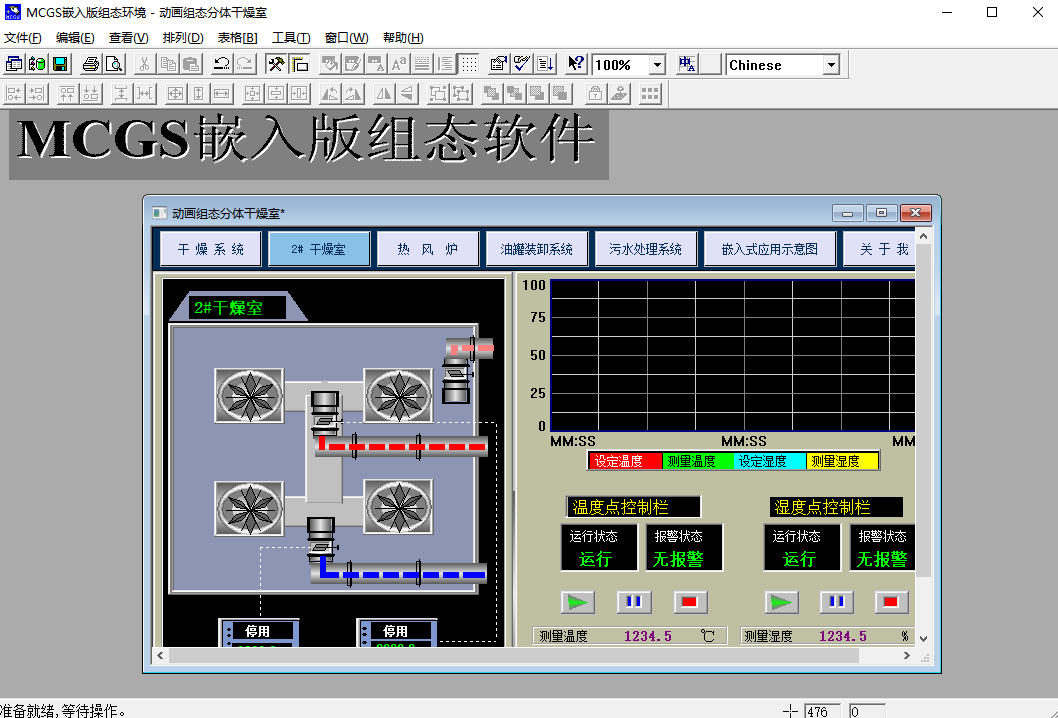The image size is (1058, 718).
Task: Toggle the grid dots display icon
Action: (x=469, y=64)
